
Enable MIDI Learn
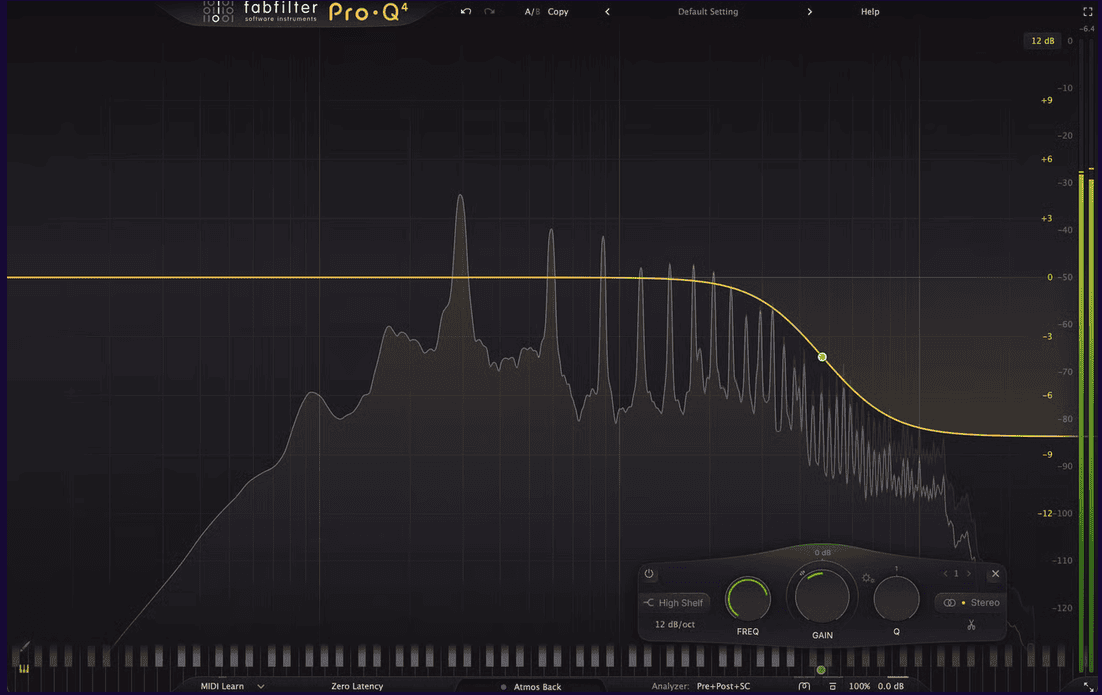(x=222, y=686)
